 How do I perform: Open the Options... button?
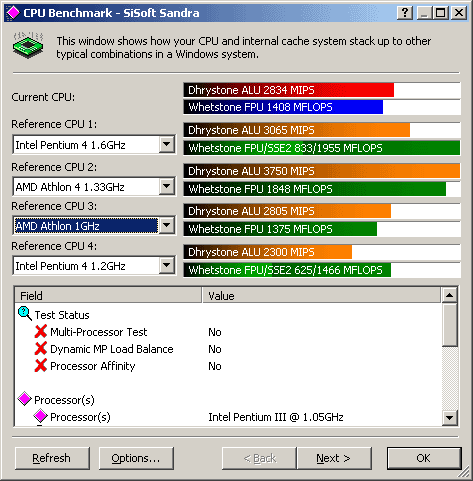tap(136, 458)
